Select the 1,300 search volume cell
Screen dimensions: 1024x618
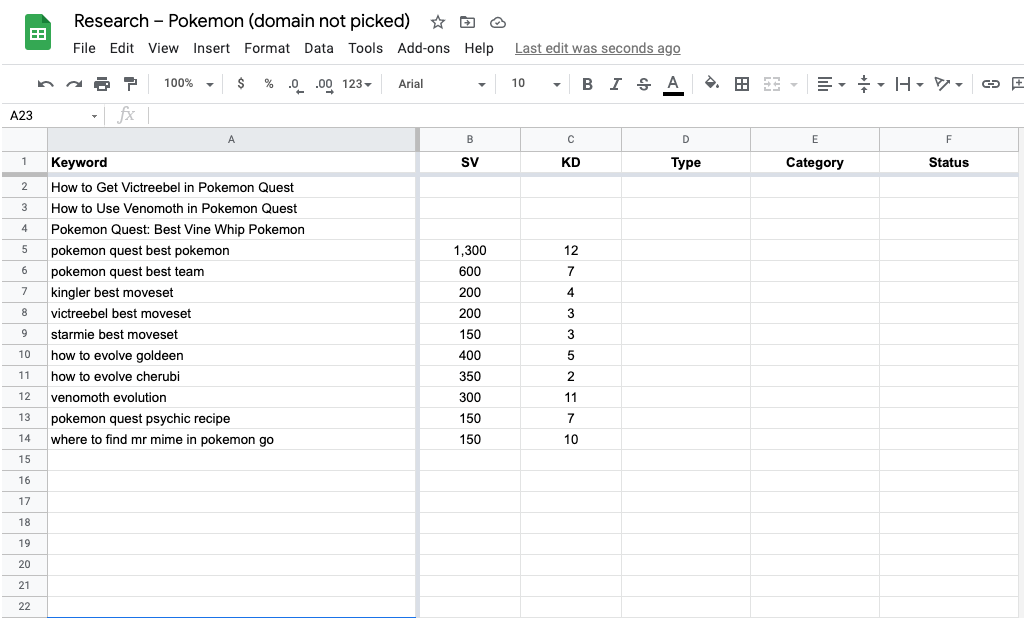tap(470, 250)
